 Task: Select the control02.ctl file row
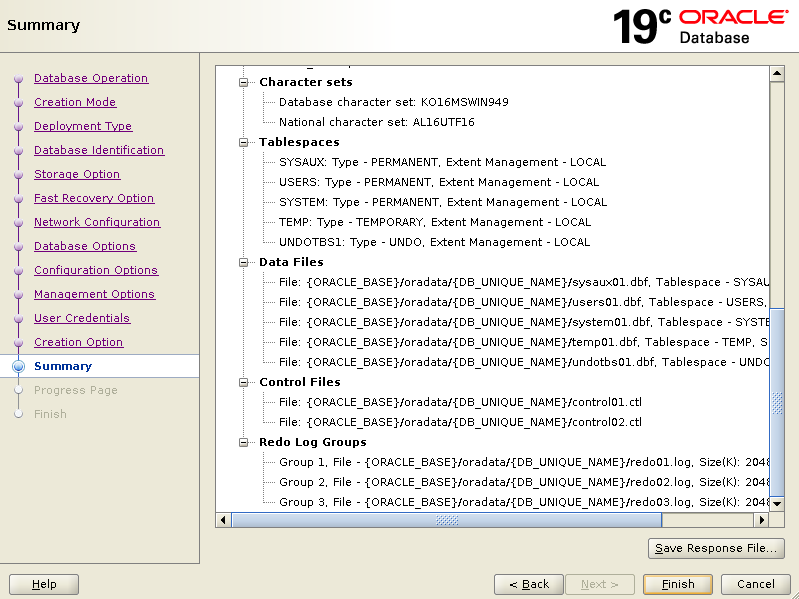[460, 422]
